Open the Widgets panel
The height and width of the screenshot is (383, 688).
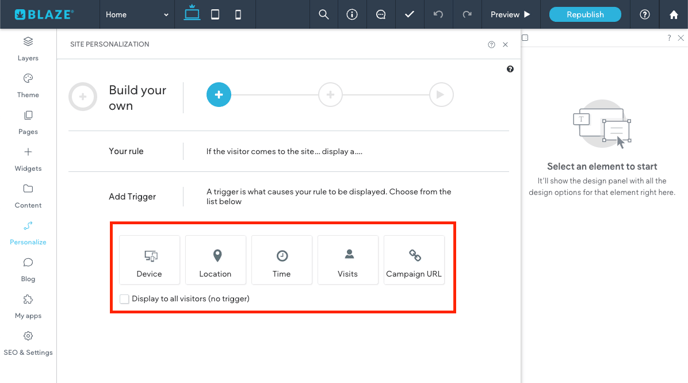(28, 159)
